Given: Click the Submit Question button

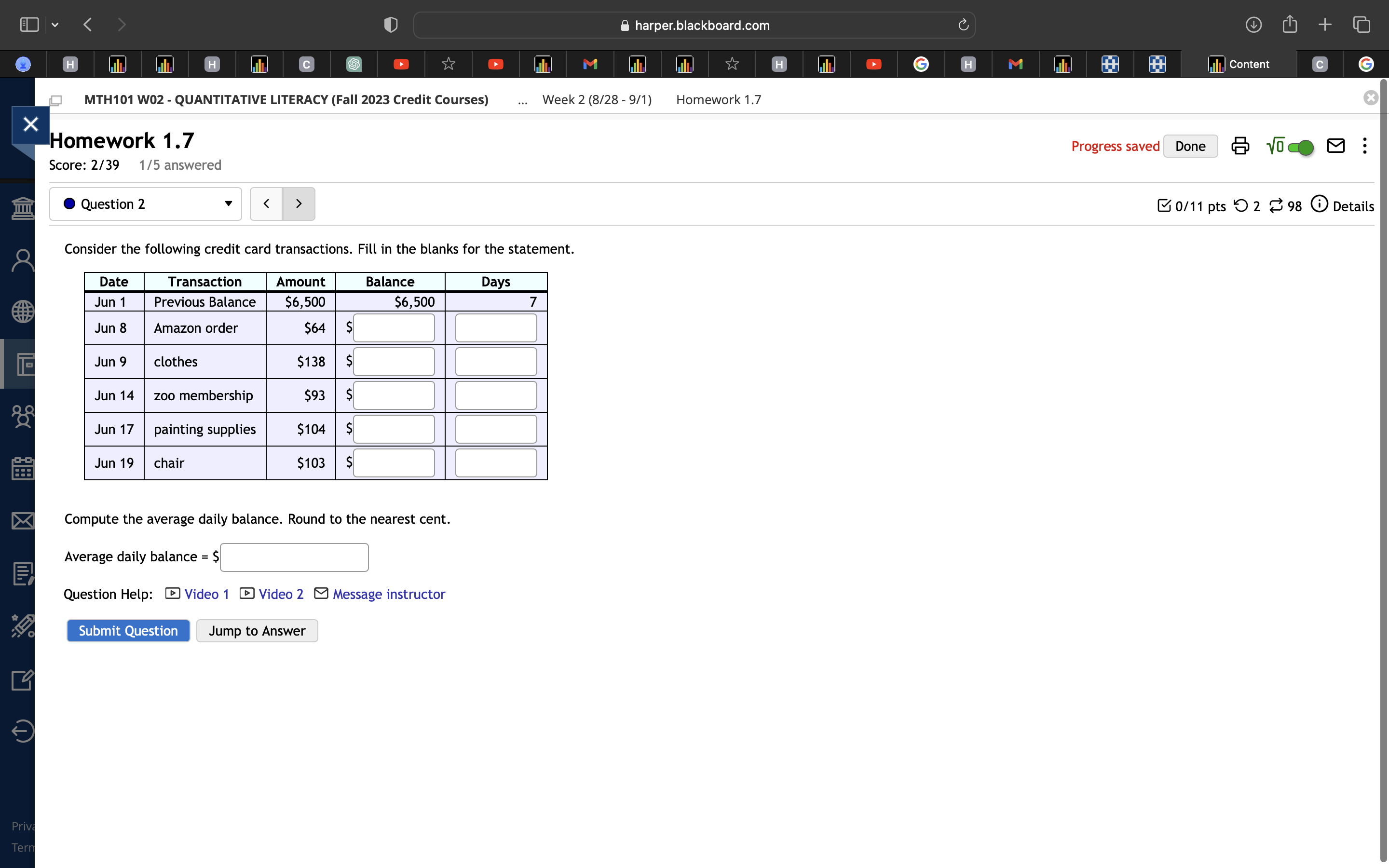Looking at the screenshot, I should tap(128, 630).
